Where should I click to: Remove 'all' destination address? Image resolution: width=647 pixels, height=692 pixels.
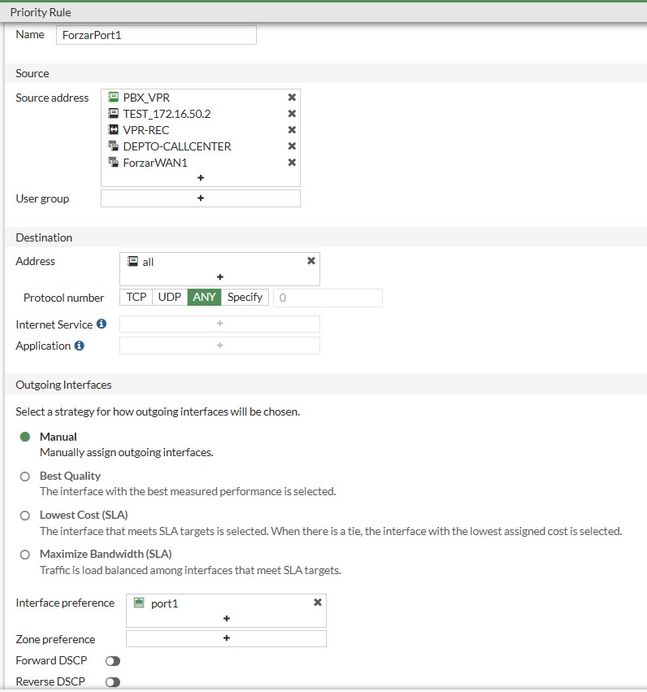[311, 261]
